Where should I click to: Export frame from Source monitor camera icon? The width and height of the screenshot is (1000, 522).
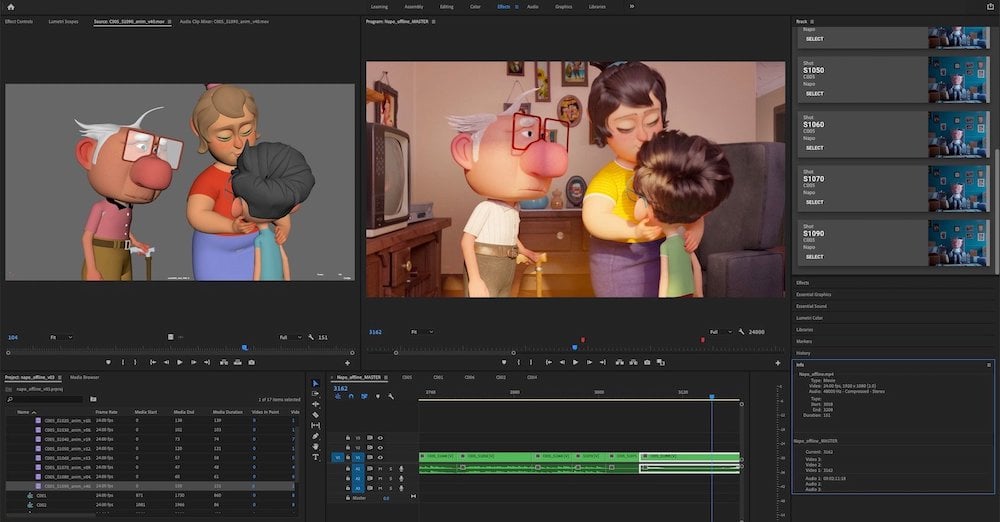pyautogui.click(x=251, y=362)
